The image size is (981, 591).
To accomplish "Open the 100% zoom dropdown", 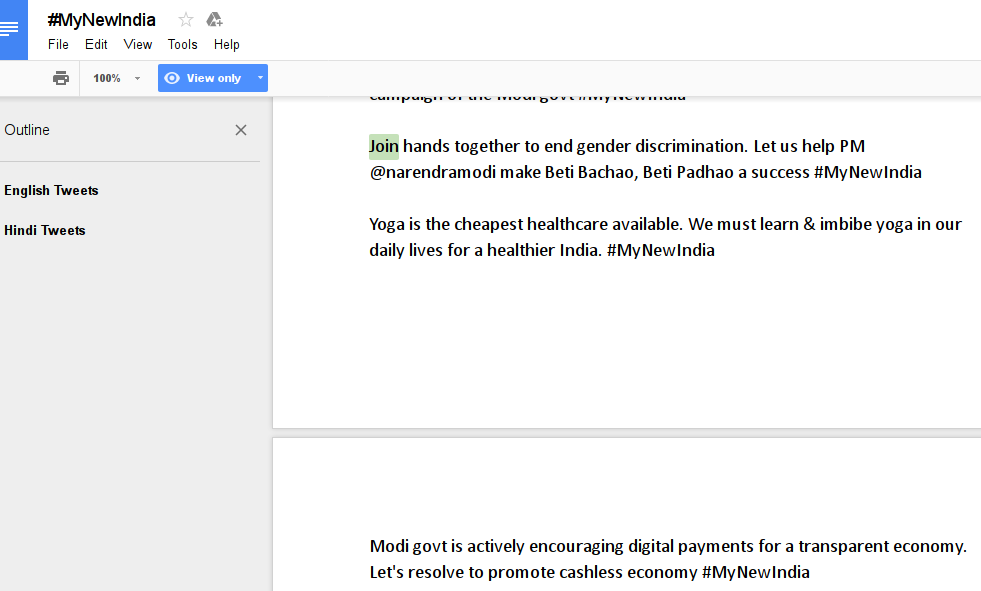I will click(x=116, y=78).
